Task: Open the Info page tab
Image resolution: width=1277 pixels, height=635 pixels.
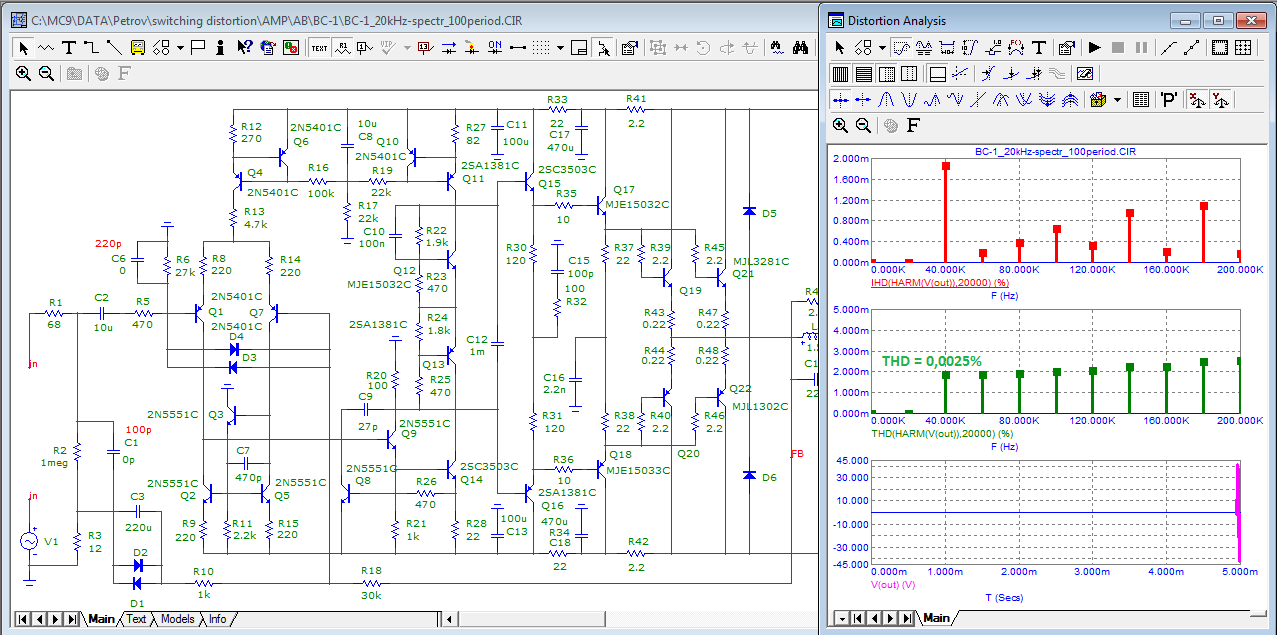Action: 217,619
